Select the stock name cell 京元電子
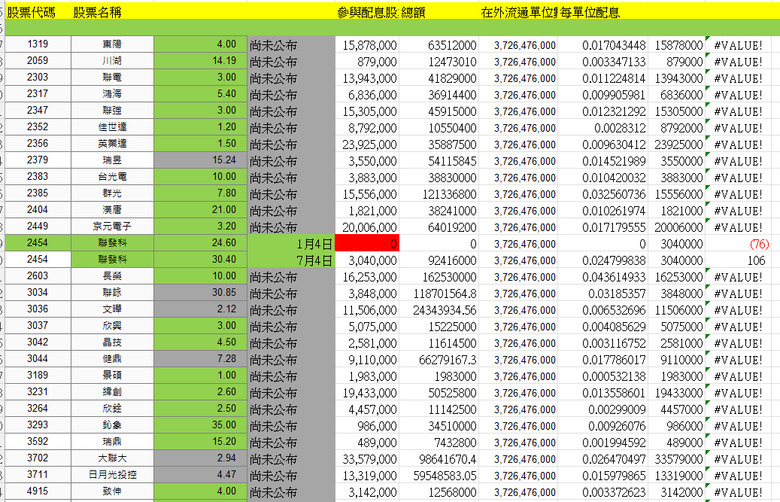The width and height of the screenshot is (780, 502). point(112,226)
